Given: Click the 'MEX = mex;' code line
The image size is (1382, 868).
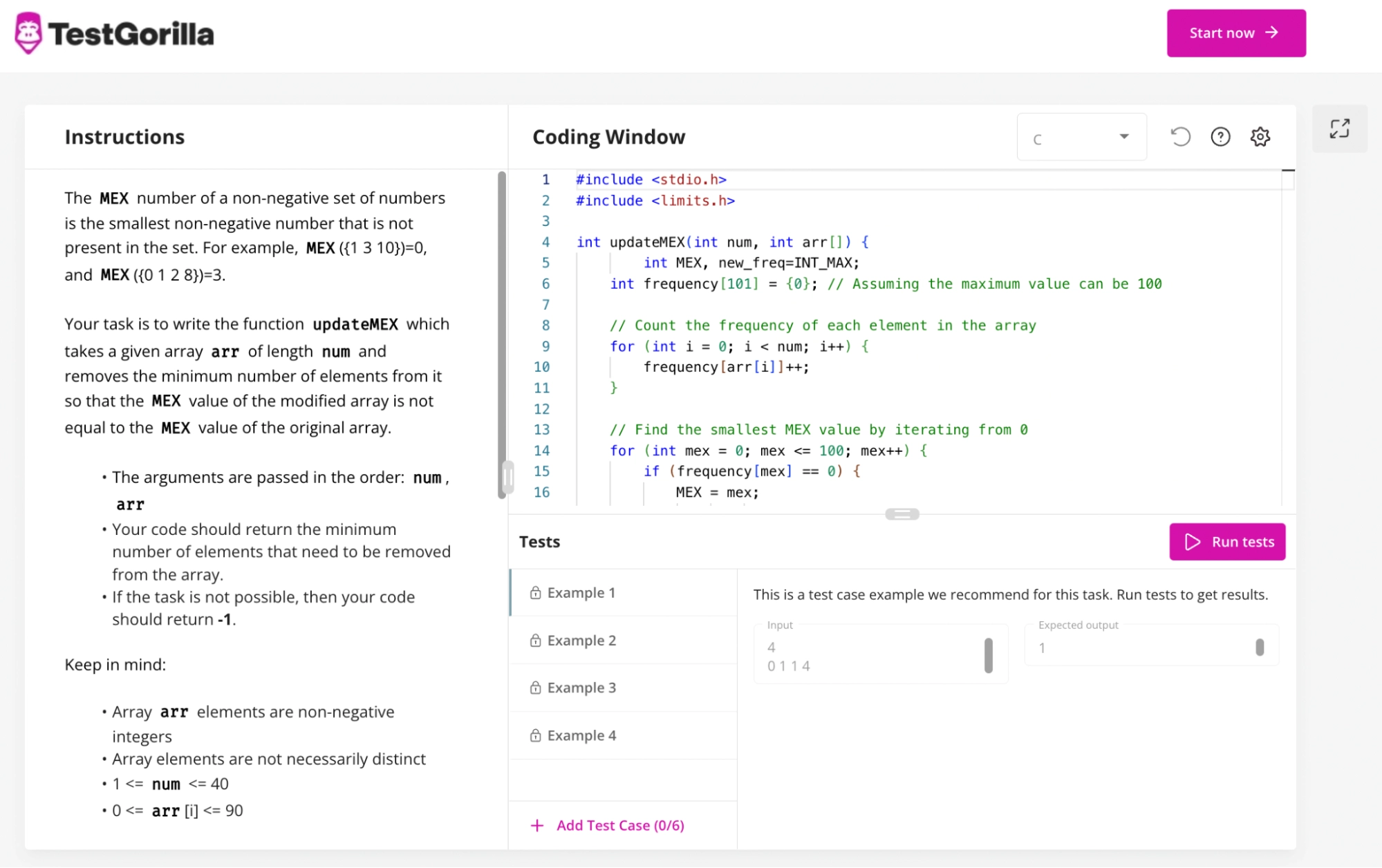Looking at the screenshot, I should (x=717, y=492).
